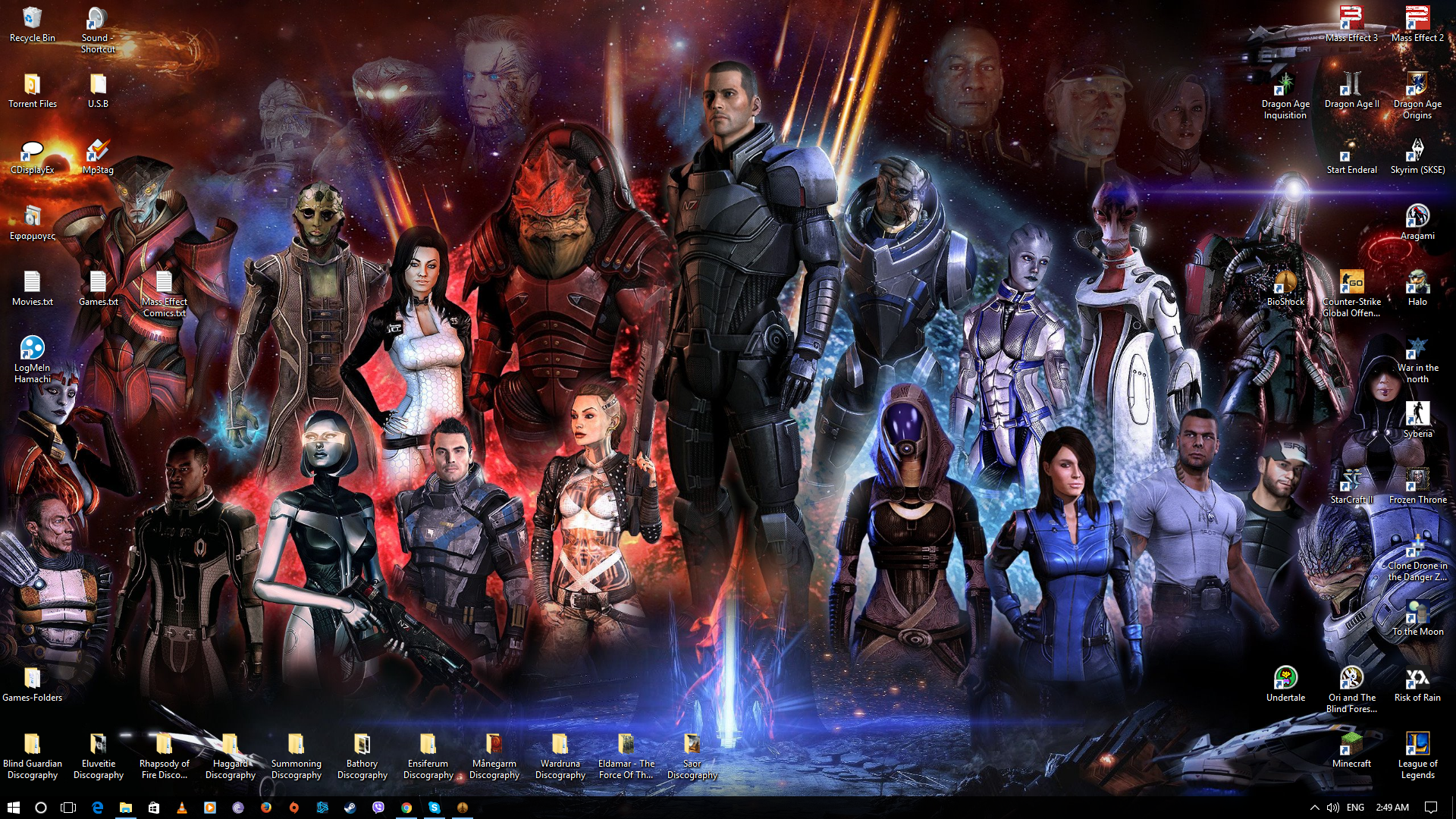Launch Aragami game shortcut
Viewport: 1456px width, 819px height.
click(x=1417, y=223)
